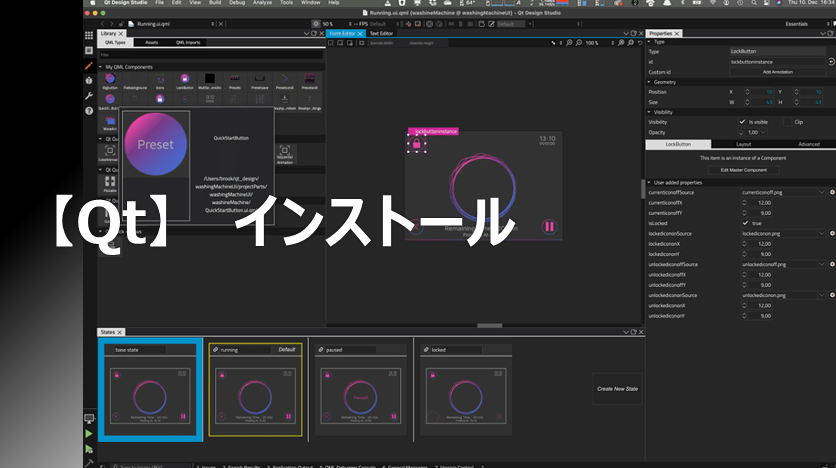Image resolution: width=836 pixels, height=468 pixels.
Task: Collapse My QML Components section
Action: click(100, 67)
